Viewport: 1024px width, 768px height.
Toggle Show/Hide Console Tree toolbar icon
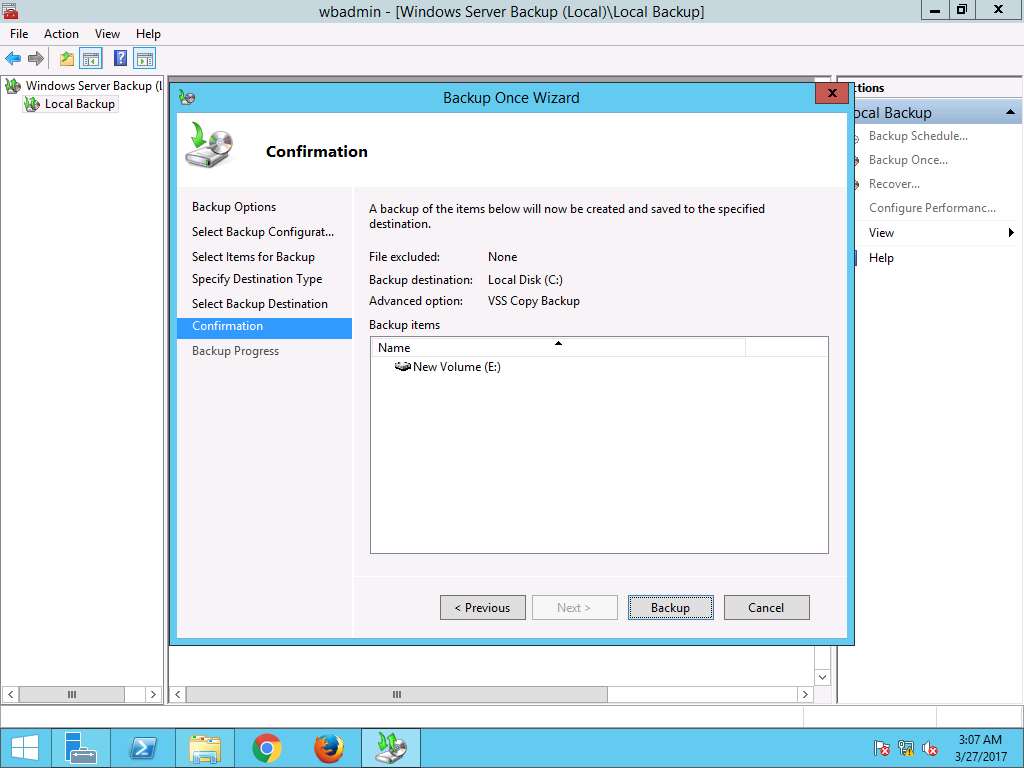click(91, 59)
